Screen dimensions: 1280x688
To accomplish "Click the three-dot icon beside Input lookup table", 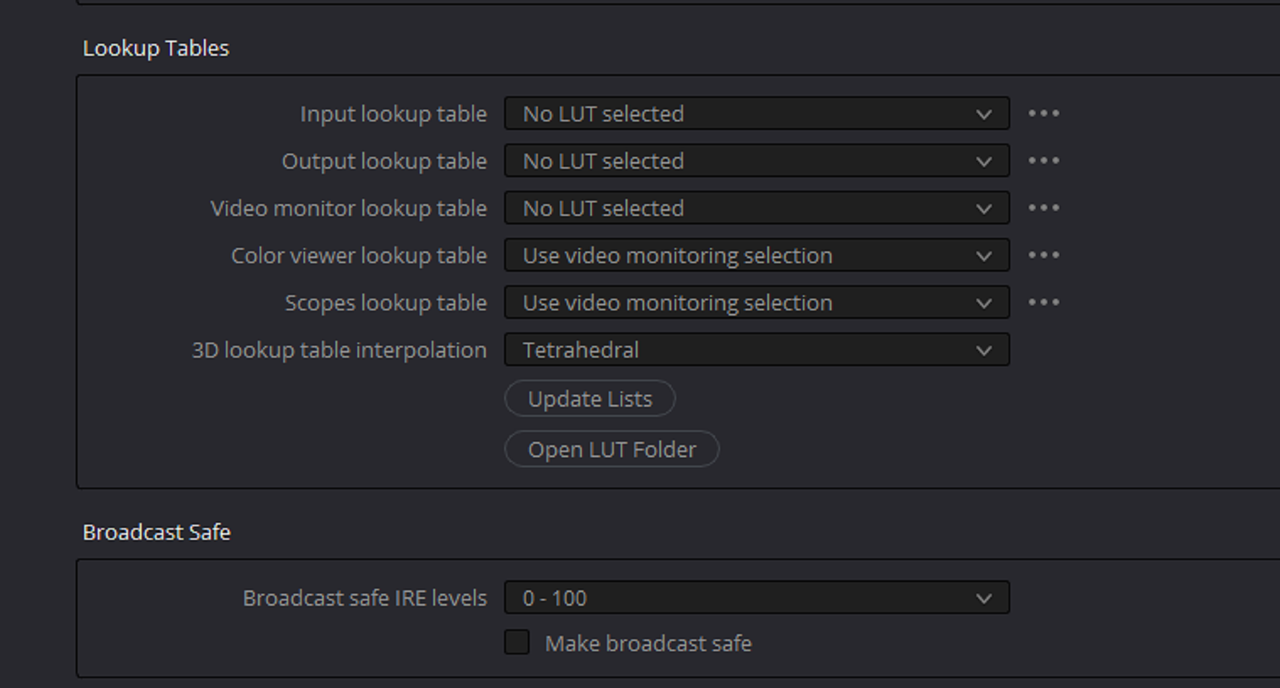I will click(x=1043, y=114).
